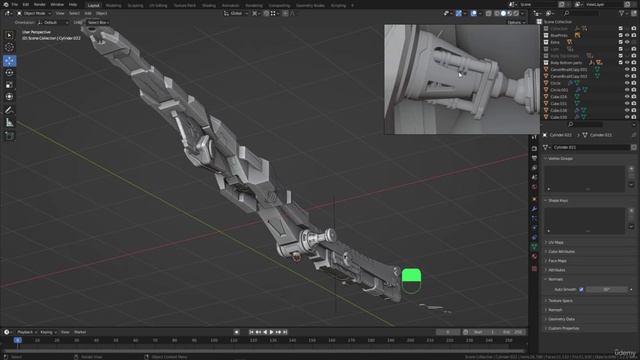Collapse the Shape Keys panel
640x360 pixels.
[x=558, y=200]
